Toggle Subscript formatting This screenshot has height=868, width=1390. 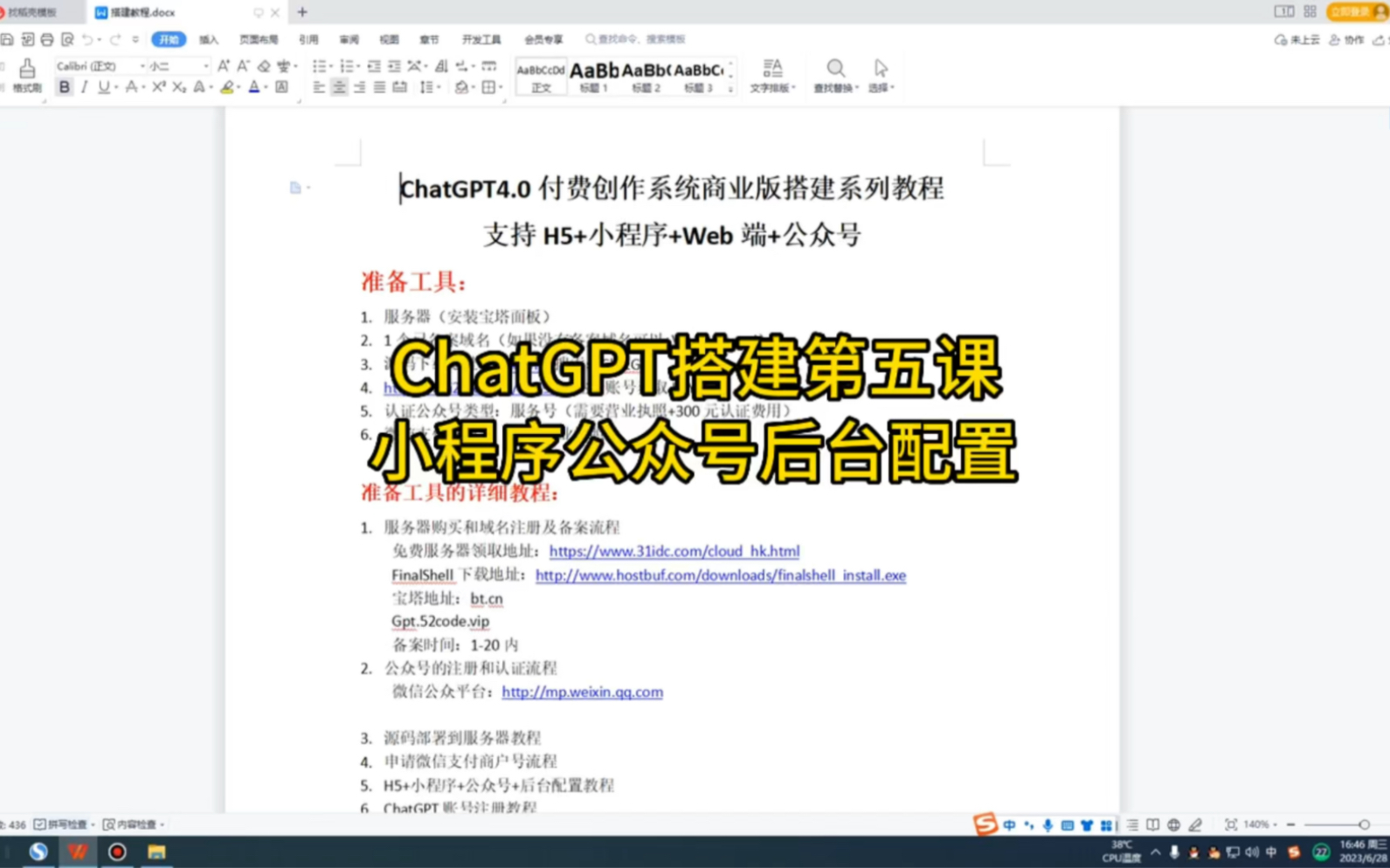coord(178,87)
